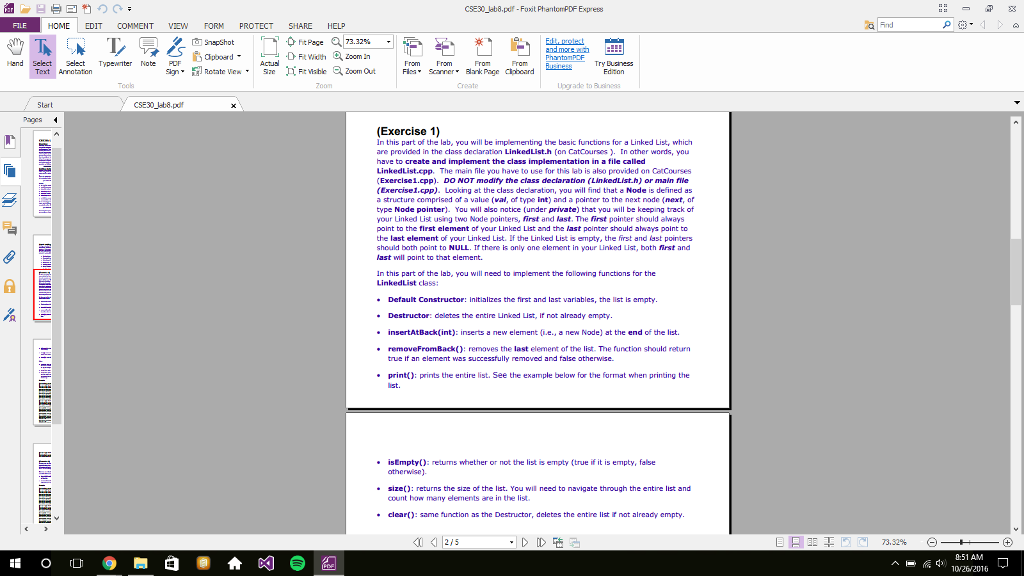Open Spotify from the taskbar
Viewport: 1024px width, 576px height.
[297, 564]
